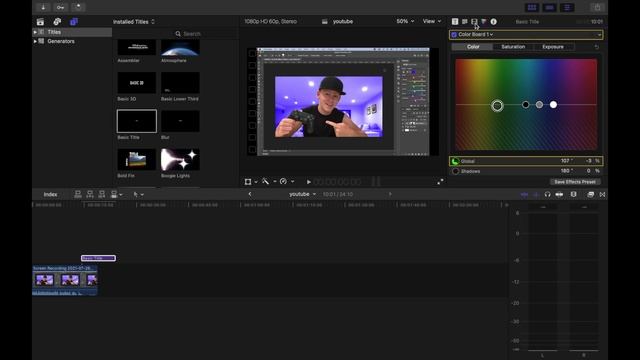Open the Transitions browser icon
Screen dimensions: 640x360
(602, 194)
